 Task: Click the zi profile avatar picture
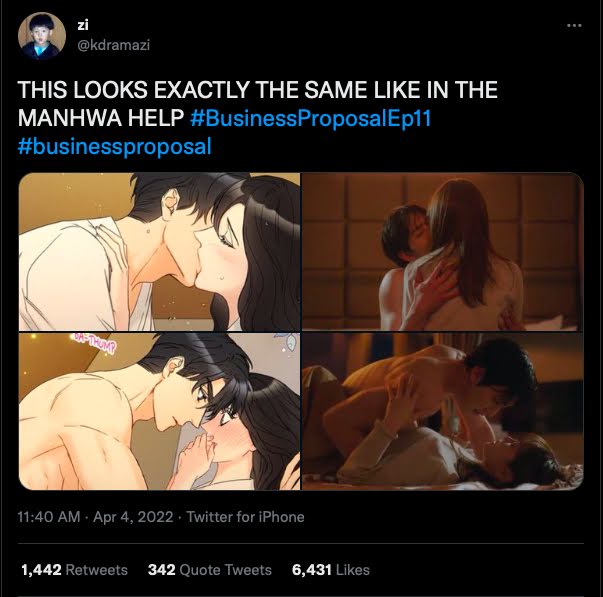(x=42, y=35)
